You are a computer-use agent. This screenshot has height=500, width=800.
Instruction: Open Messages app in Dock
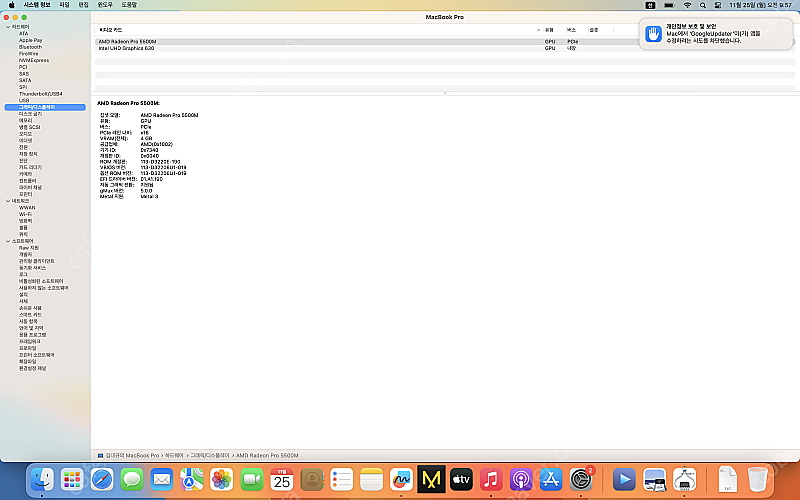coord(132,480)
